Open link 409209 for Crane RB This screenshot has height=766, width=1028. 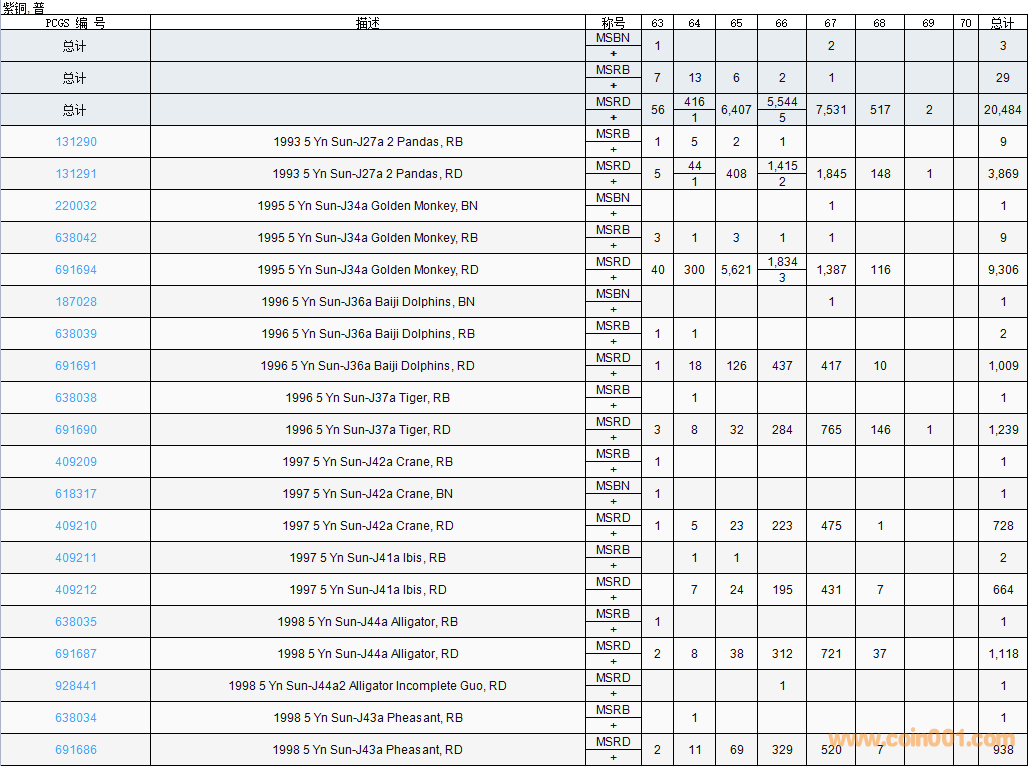click(x=76, y=462)
